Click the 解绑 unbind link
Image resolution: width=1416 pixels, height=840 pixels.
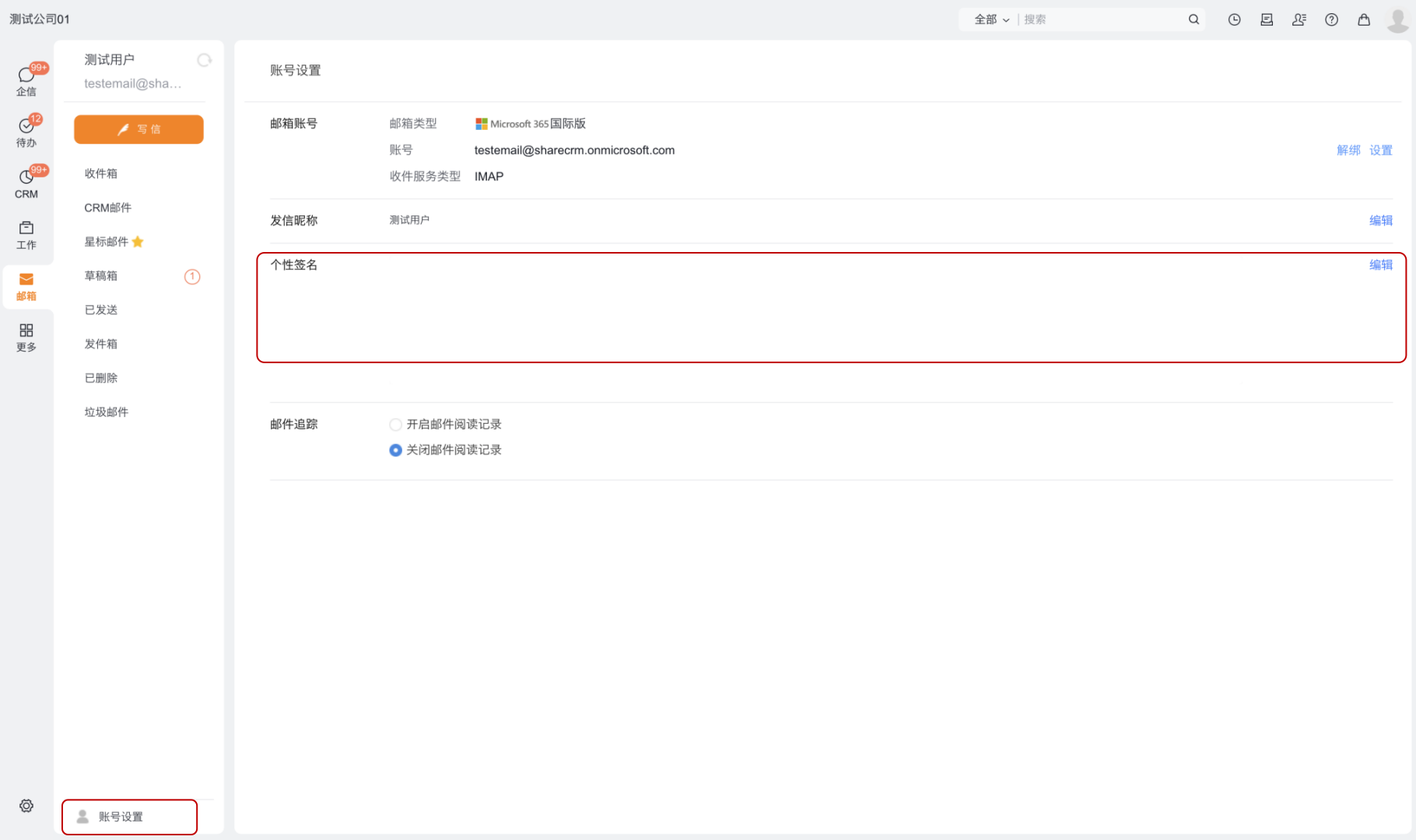1348,150
